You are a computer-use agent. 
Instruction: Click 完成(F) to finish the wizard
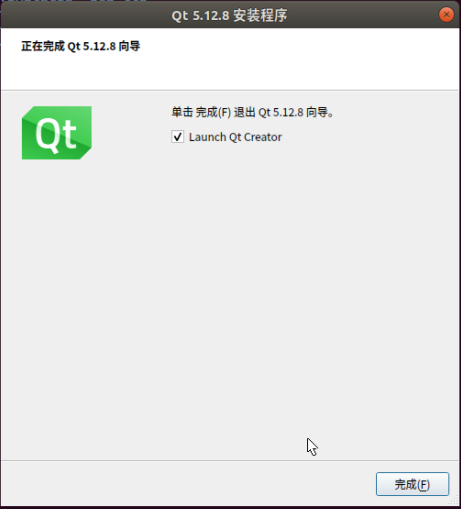click(x=412, y=484)
